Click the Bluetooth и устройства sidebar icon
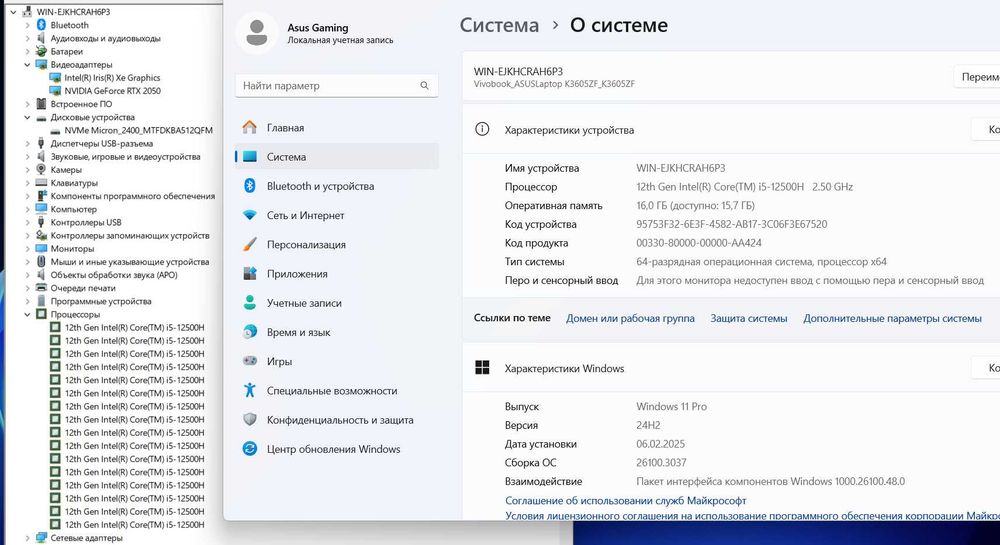The image size is (1000, 545). coord(250,186)
